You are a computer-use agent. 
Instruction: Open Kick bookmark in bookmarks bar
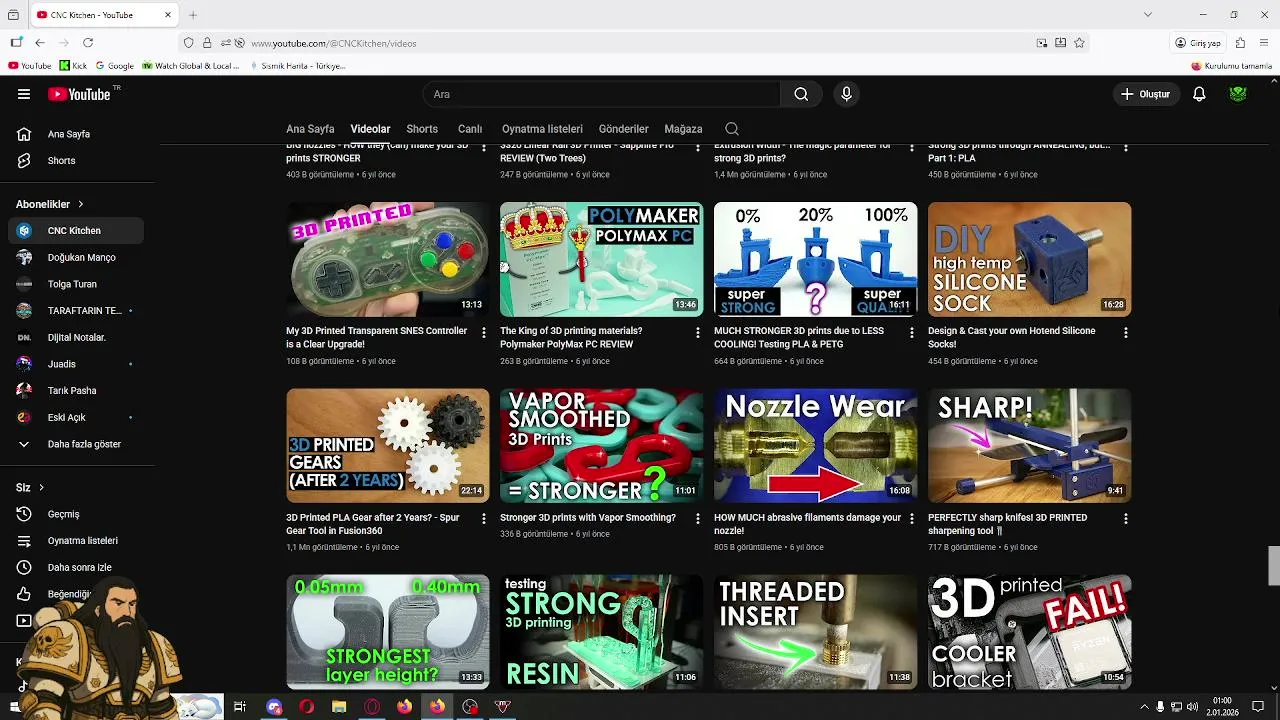pyautogui.click(x=73, y=66)
